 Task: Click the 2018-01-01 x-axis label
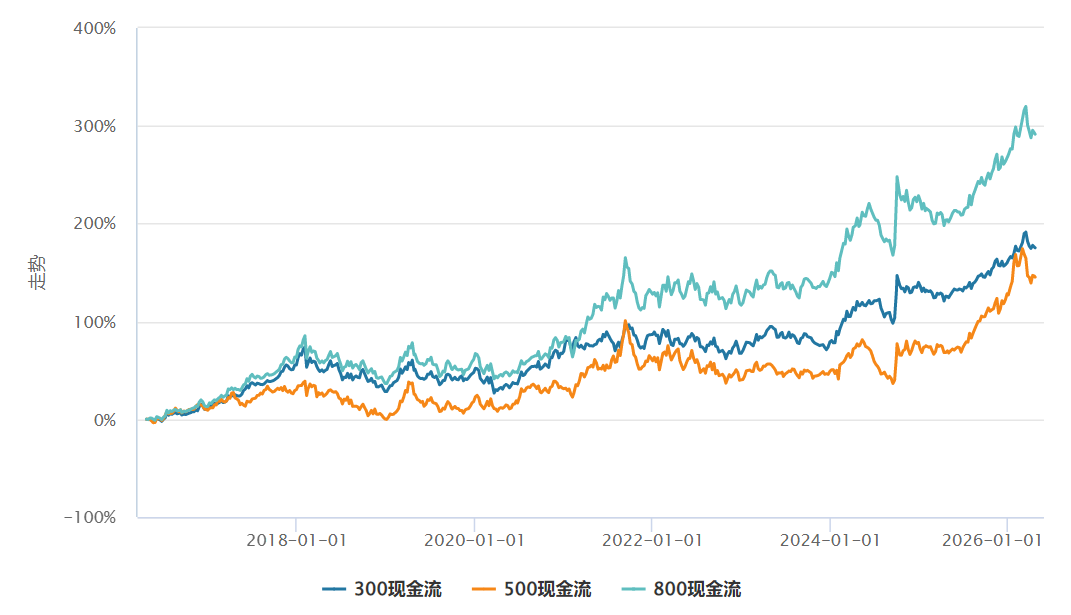(296, 540)
